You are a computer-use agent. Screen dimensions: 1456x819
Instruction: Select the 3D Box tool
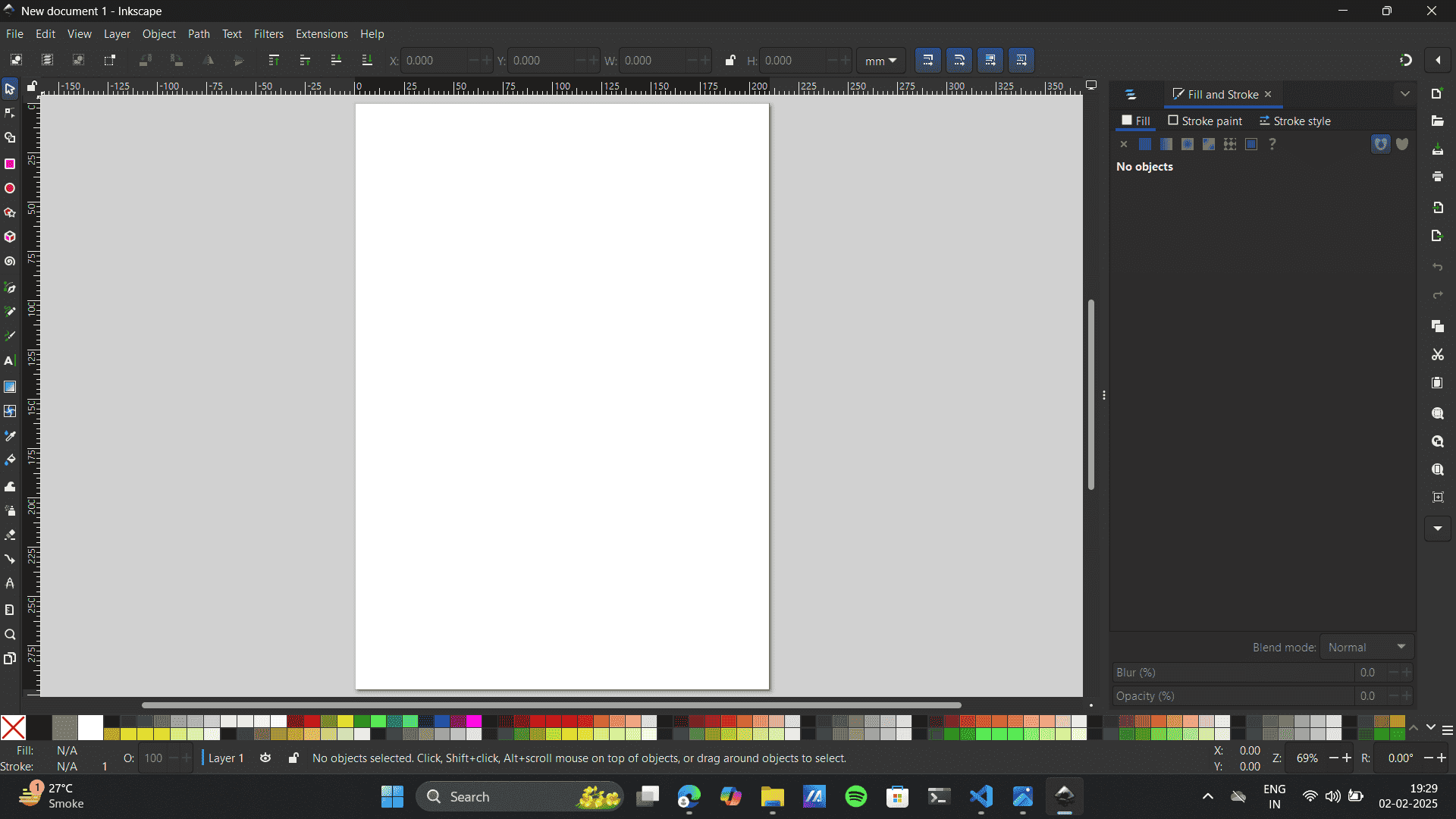(10, 237)
